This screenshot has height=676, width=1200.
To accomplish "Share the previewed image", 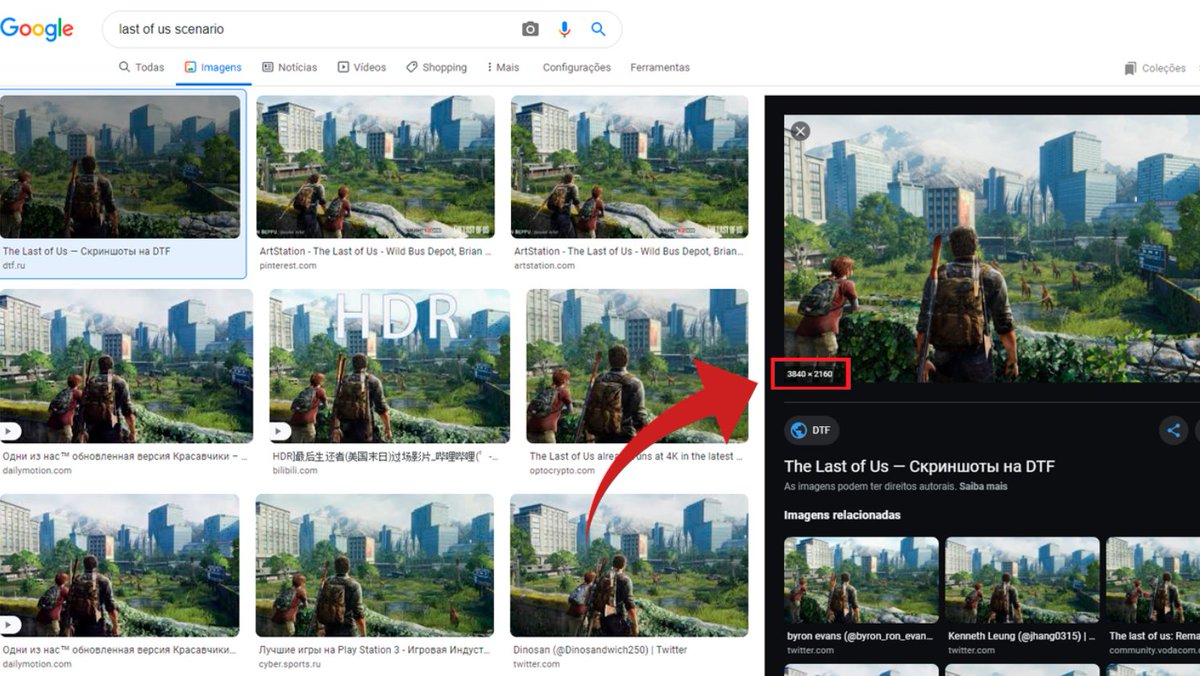I will point(1174,431).
